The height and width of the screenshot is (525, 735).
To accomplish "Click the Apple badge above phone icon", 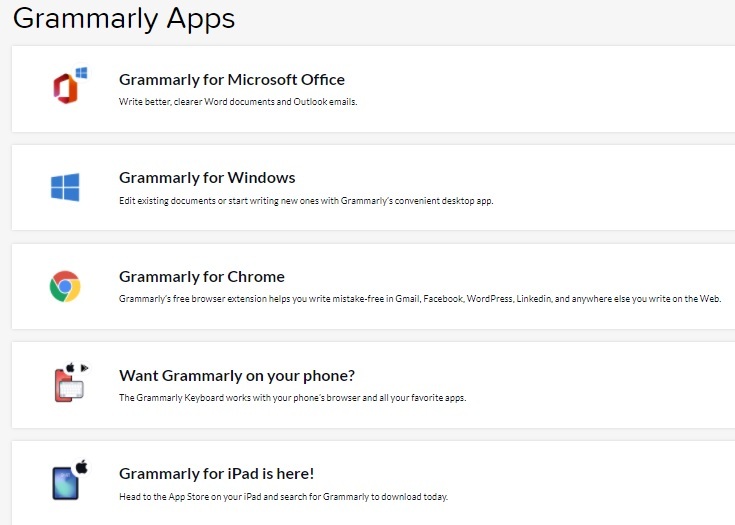I will (x=70, y=368).
